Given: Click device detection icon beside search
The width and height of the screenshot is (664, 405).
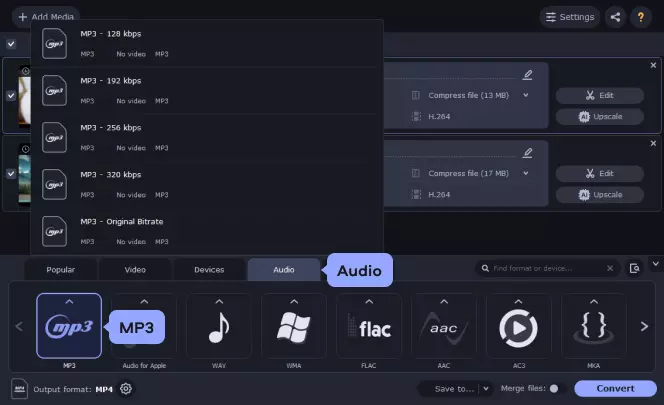Looking at the screenshot, I should tap(634, 268).
